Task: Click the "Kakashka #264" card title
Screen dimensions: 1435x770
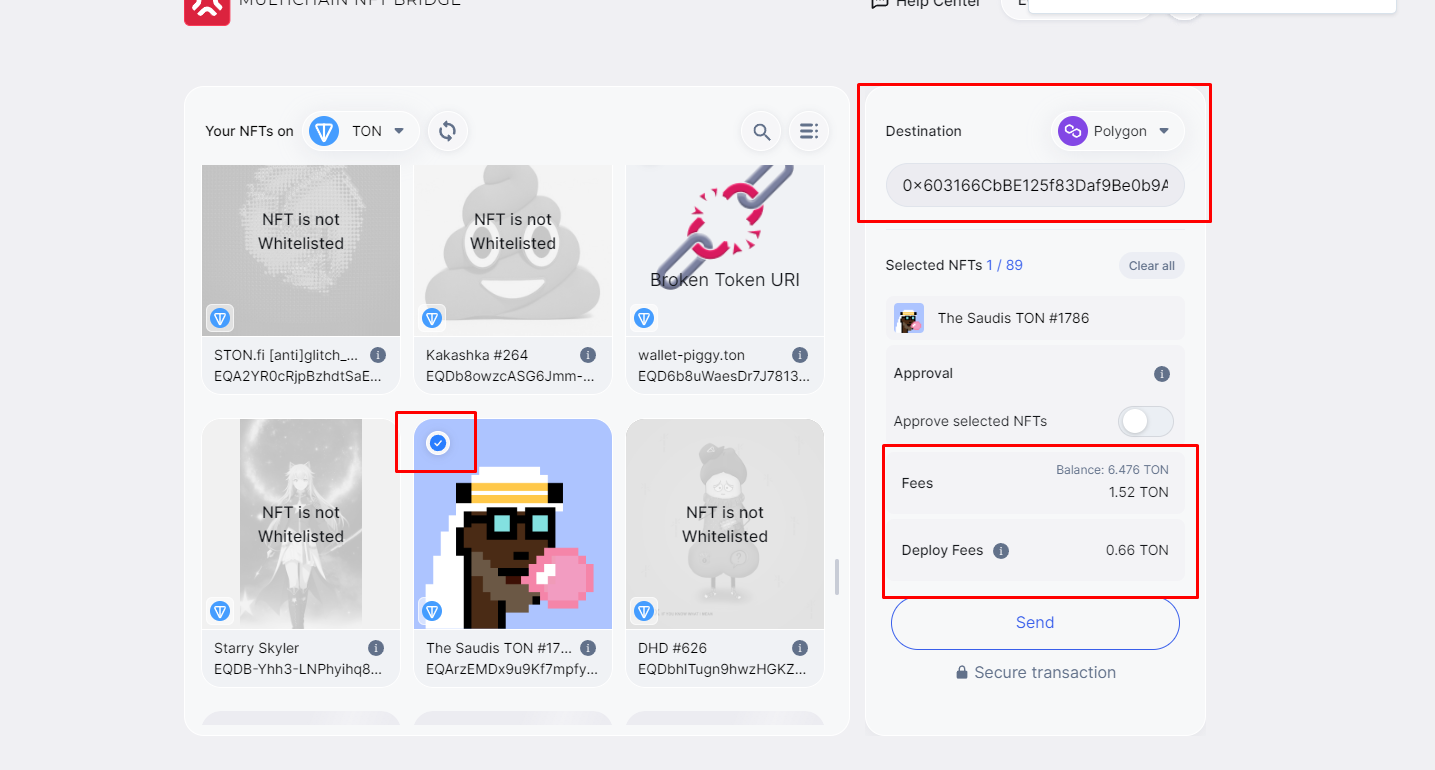Action: tap(477, 355)
